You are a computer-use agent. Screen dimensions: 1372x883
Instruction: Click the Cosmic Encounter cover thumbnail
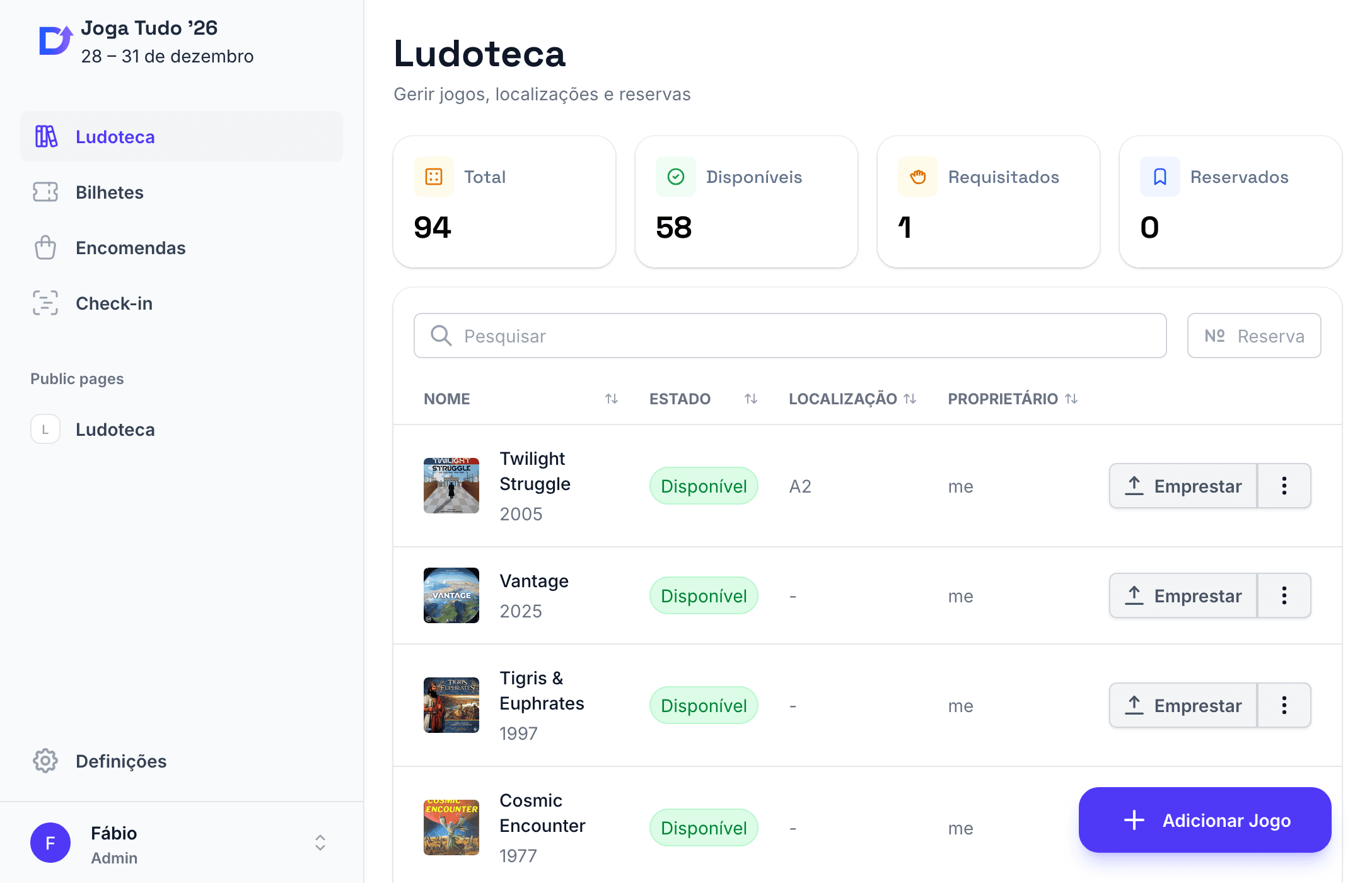click(x=451, y=827)
